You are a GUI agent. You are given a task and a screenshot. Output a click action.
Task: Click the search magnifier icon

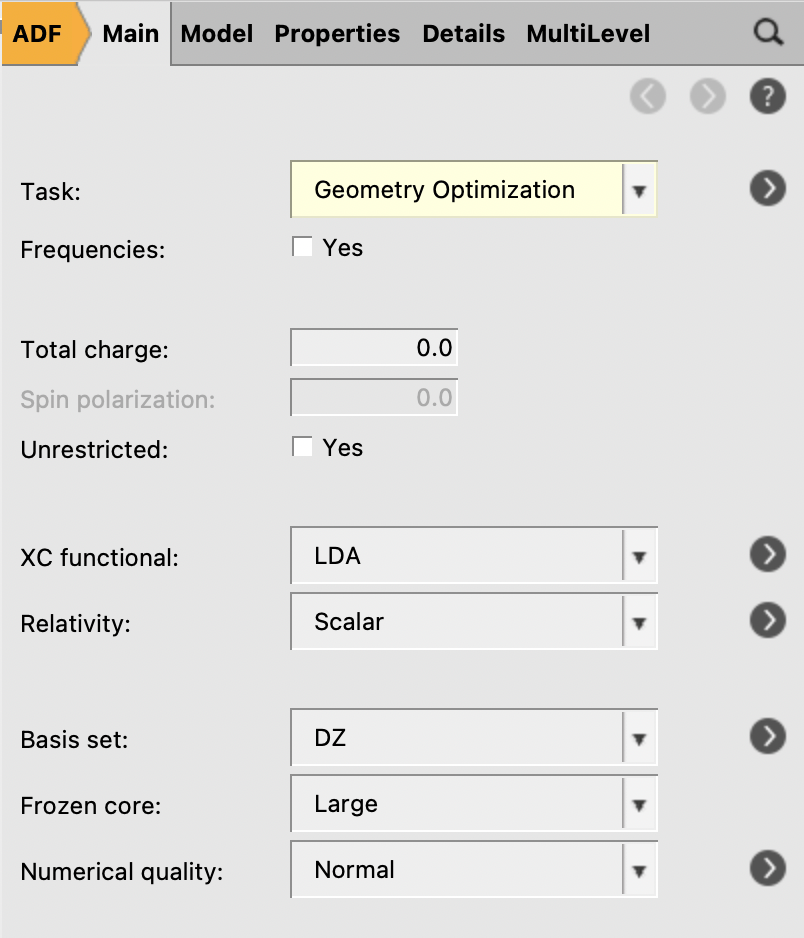click(767, 33)
